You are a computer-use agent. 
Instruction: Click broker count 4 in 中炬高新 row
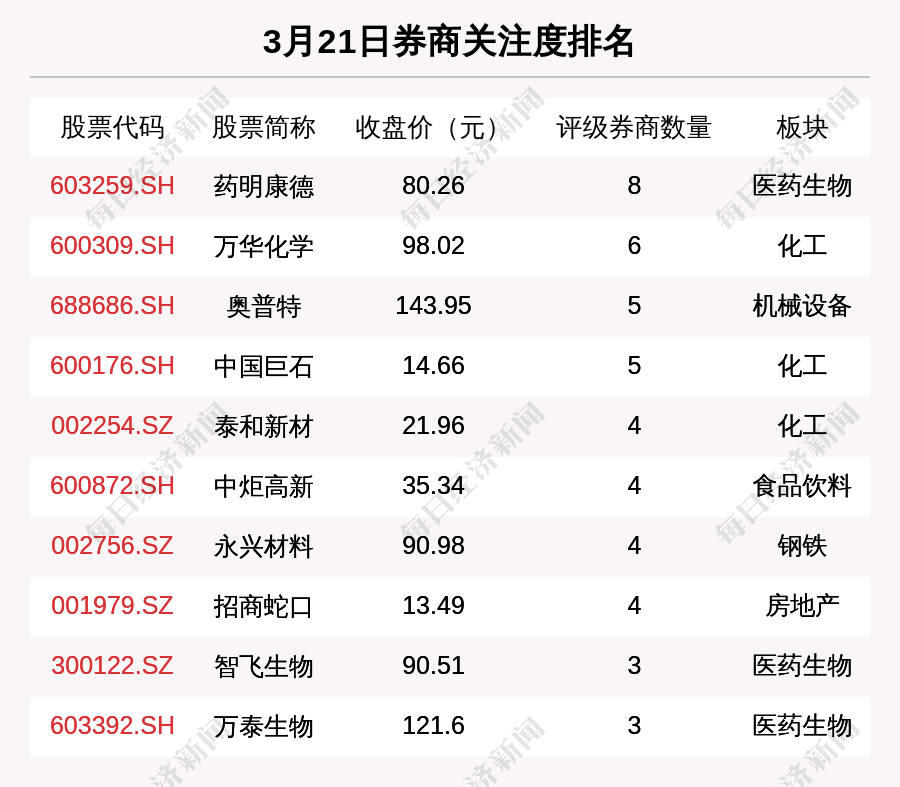(x=634, y=486)
